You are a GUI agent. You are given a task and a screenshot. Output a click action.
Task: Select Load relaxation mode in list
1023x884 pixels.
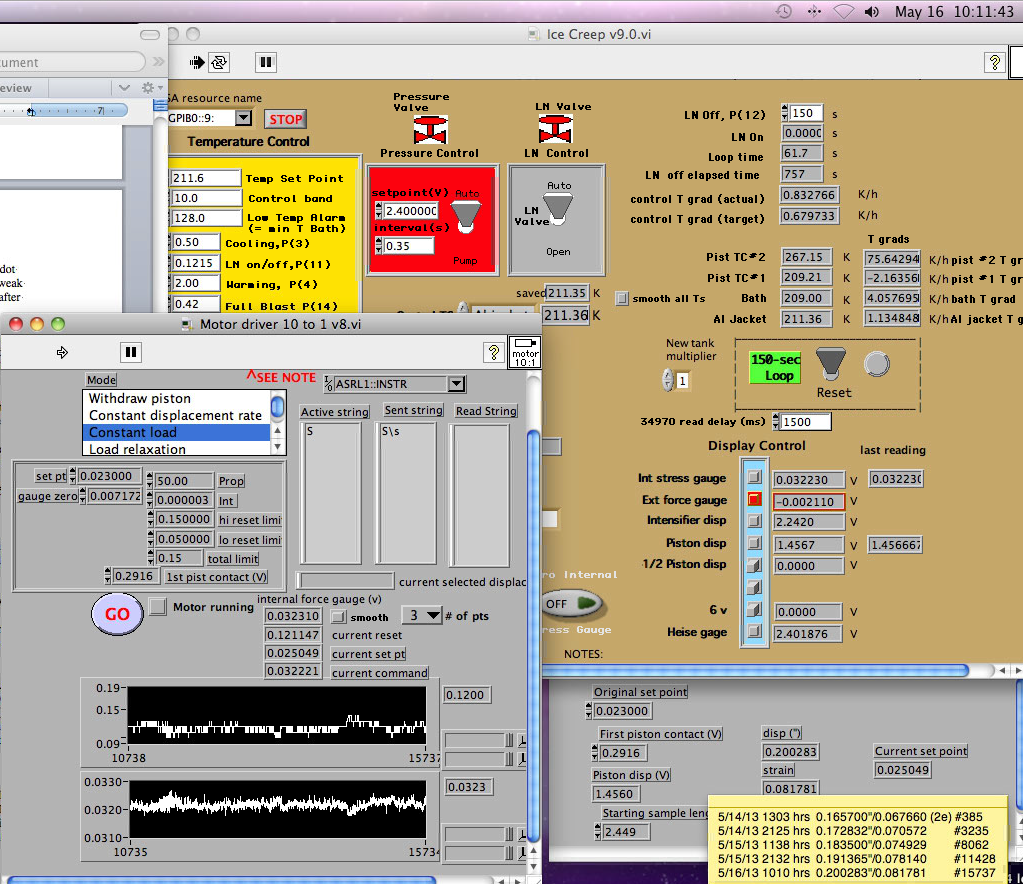click(137, 449)
